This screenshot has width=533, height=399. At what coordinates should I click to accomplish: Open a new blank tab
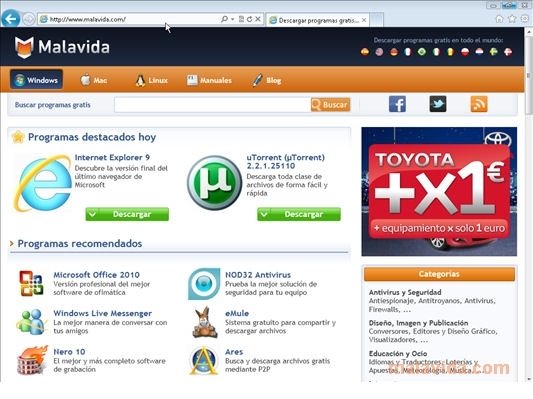(x=377, y=20)
